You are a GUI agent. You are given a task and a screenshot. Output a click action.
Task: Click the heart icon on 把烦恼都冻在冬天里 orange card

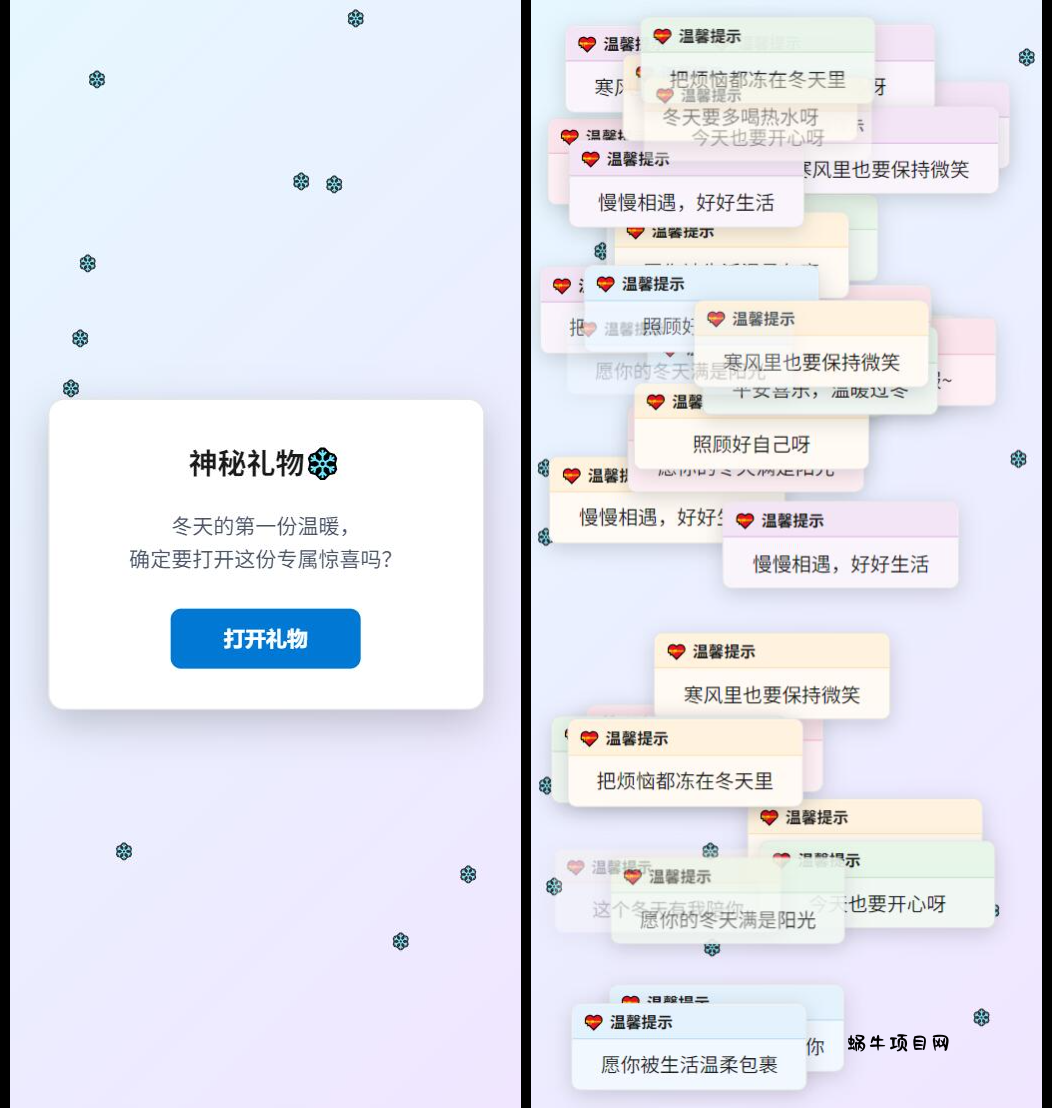[x=589, y=738]
